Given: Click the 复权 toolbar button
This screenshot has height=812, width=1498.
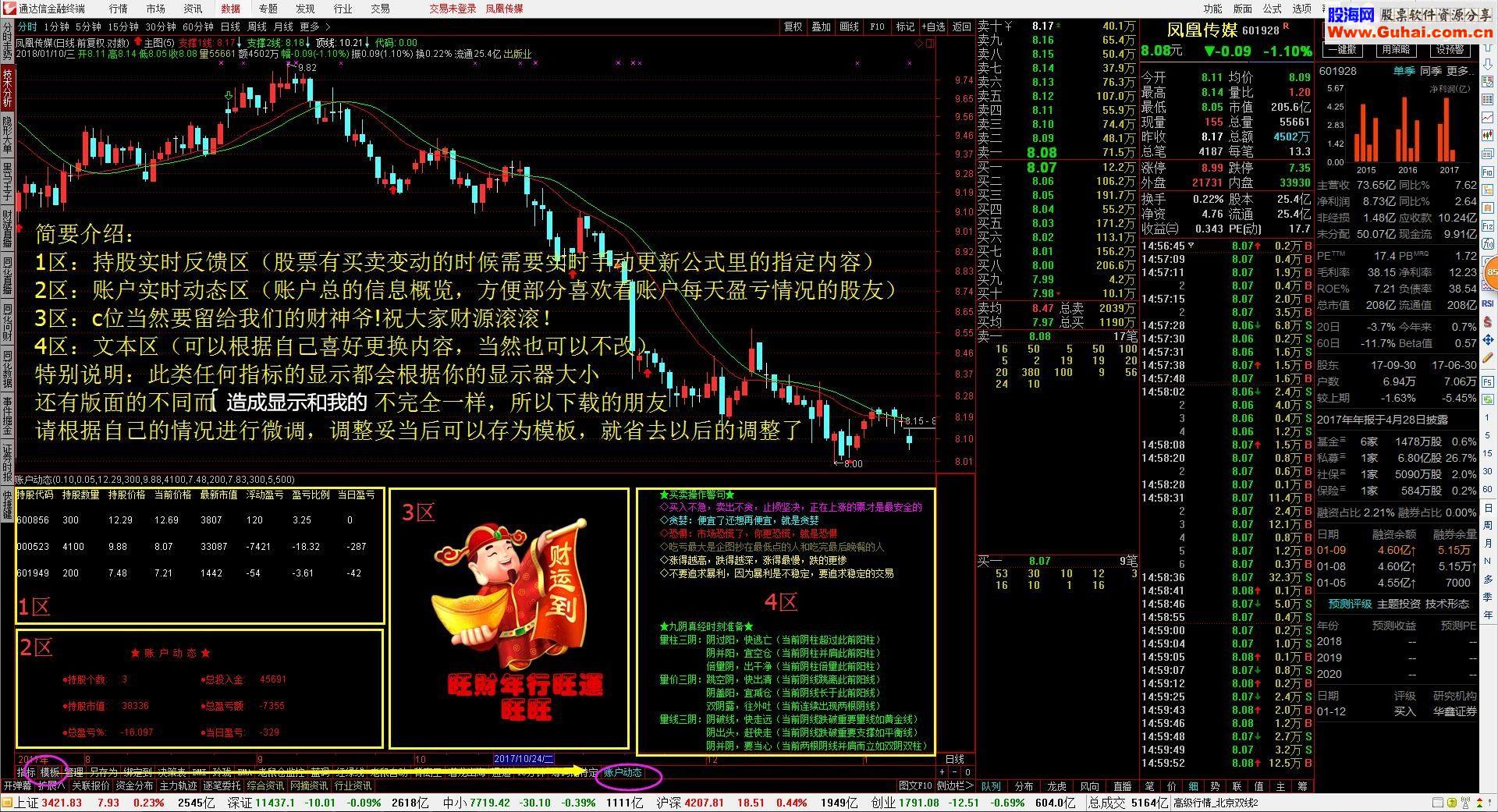Looking at the screenshot, I should click(793, 27).
